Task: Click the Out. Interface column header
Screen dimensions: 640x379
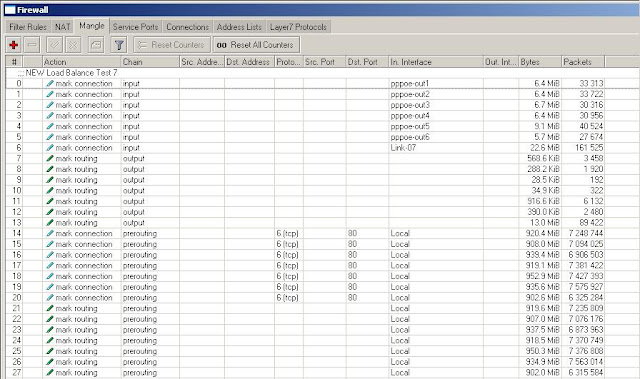Action: 501,62
